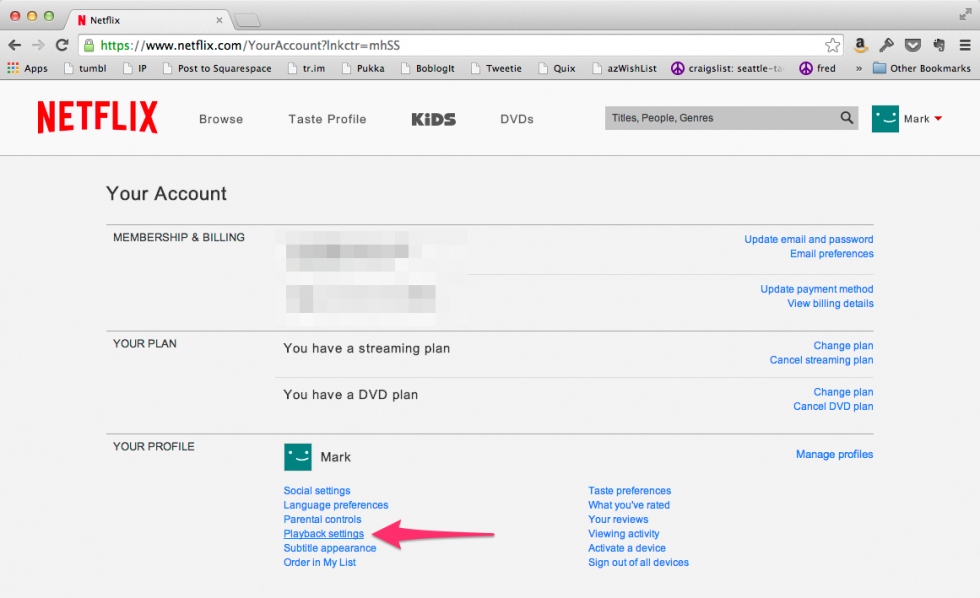Open the Tweetie bookmark
Image resolution: width=980 pixels, height=598 pixels.
point(496,68)
